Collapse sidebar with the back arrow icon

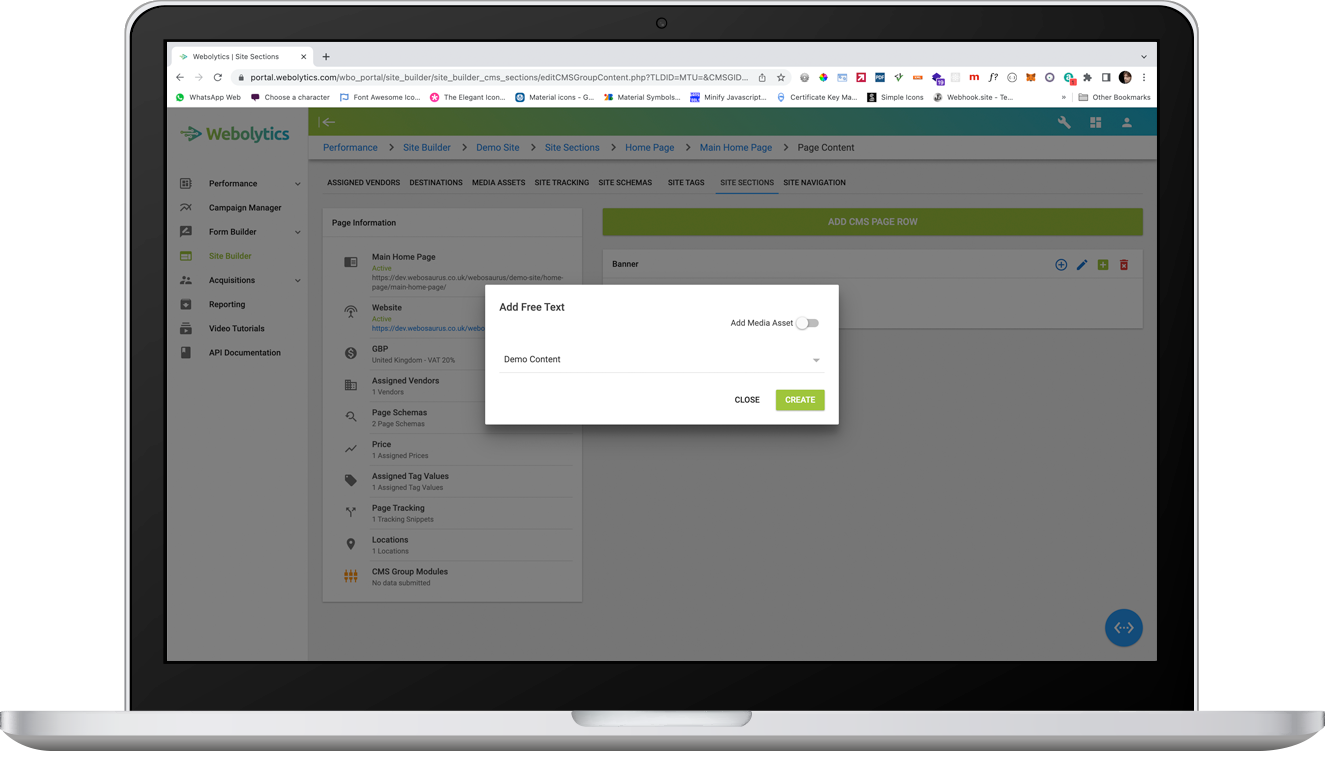(327, 122)
